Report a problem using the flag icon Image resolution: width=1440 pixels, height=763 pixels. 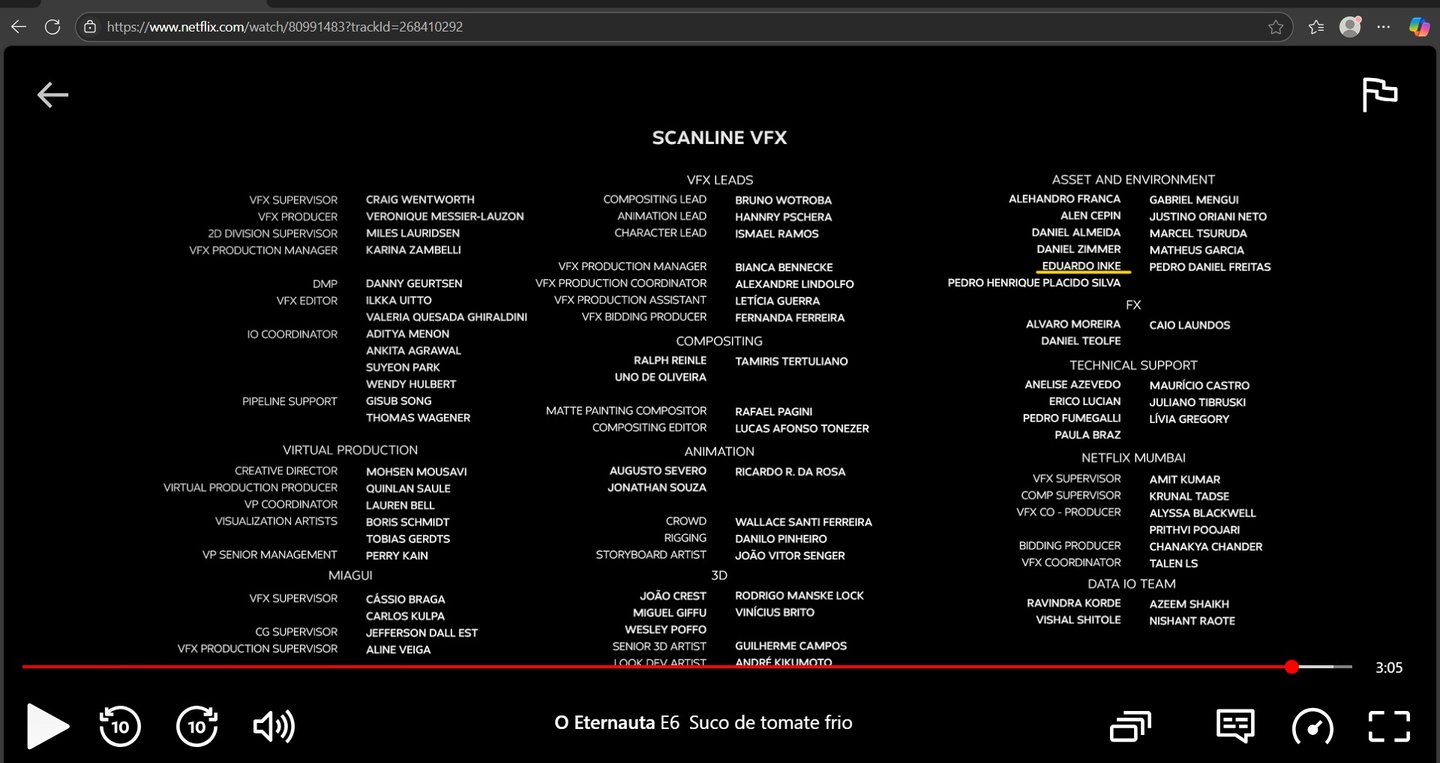pos(1380,95)
